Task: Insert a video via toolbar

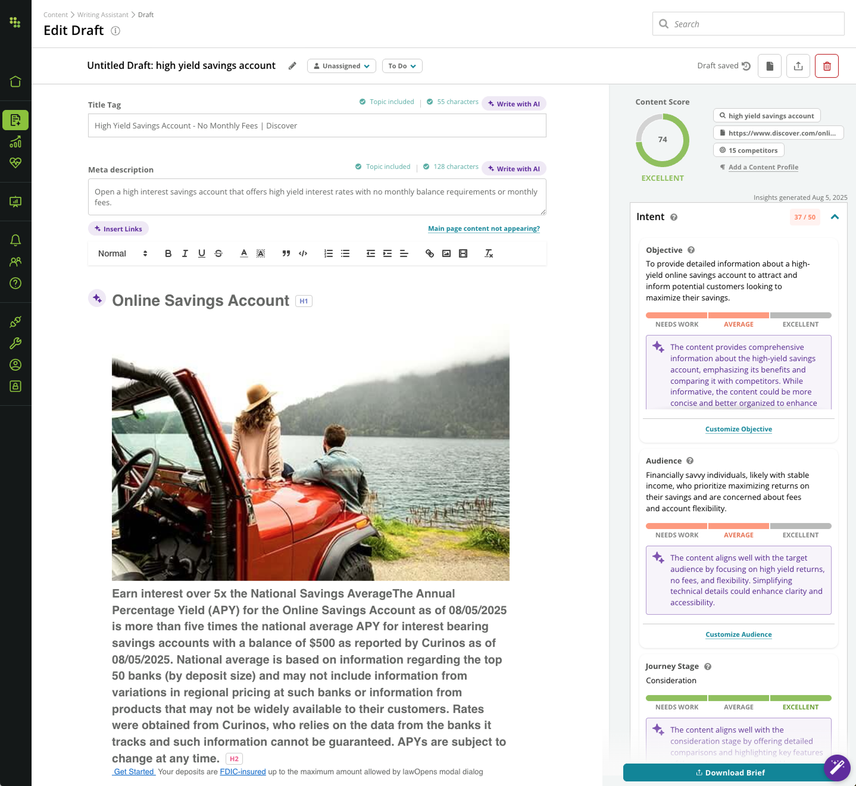Action: [x=463, y=253]
